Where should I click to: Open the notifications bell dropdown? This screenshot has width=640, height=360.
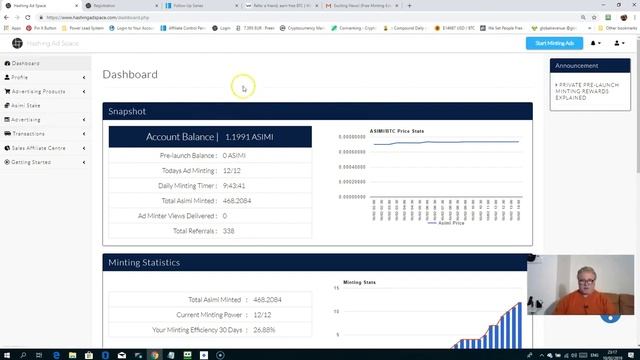[596, 43]
